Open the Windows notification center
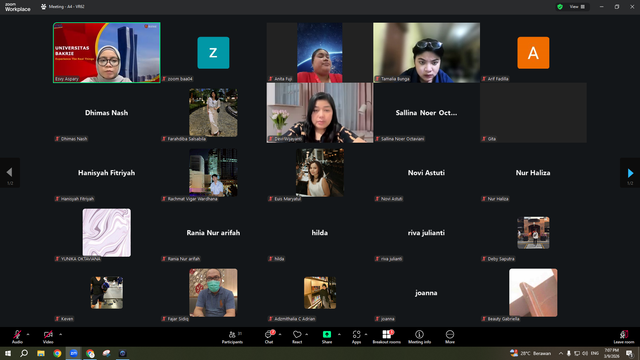Image resolution: width=640 pixels, height=360 pixels. coord(630,353)
